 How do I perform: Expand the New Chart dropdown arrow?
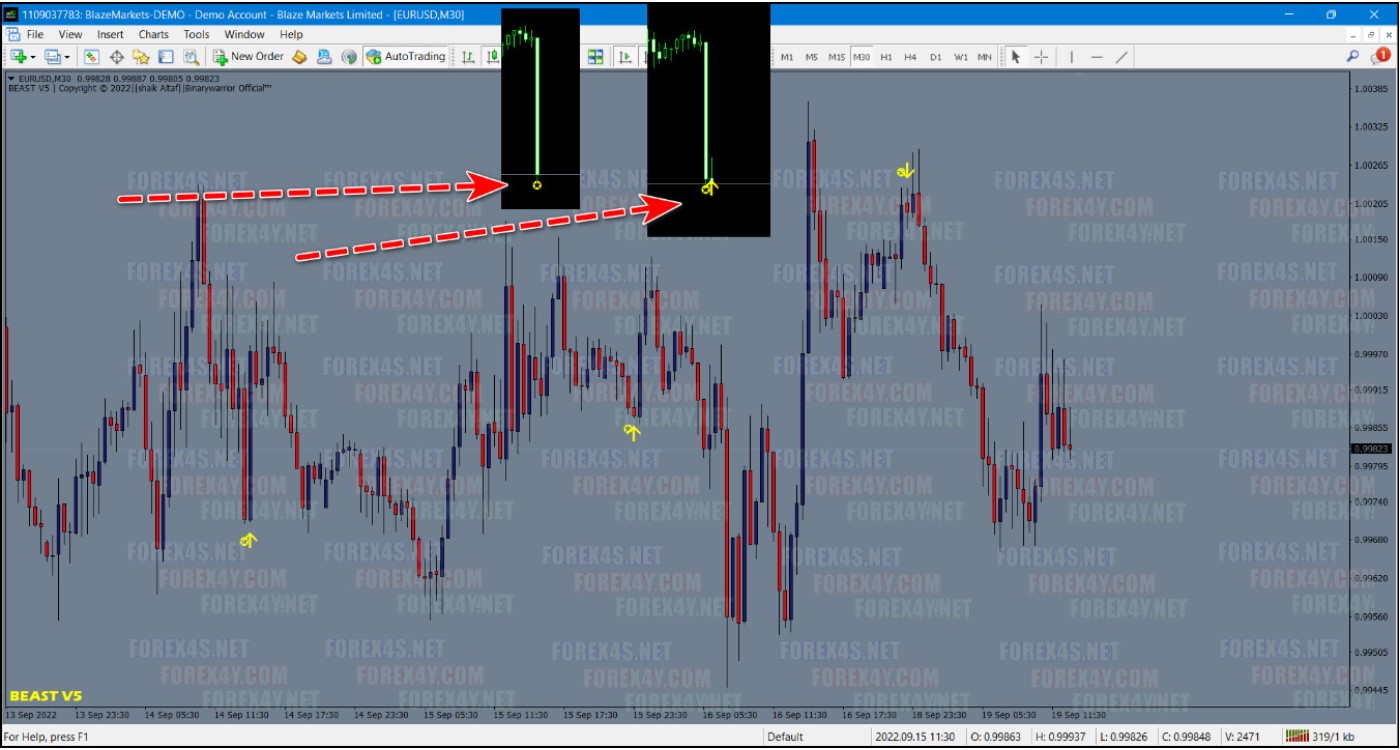coord(34,57)
